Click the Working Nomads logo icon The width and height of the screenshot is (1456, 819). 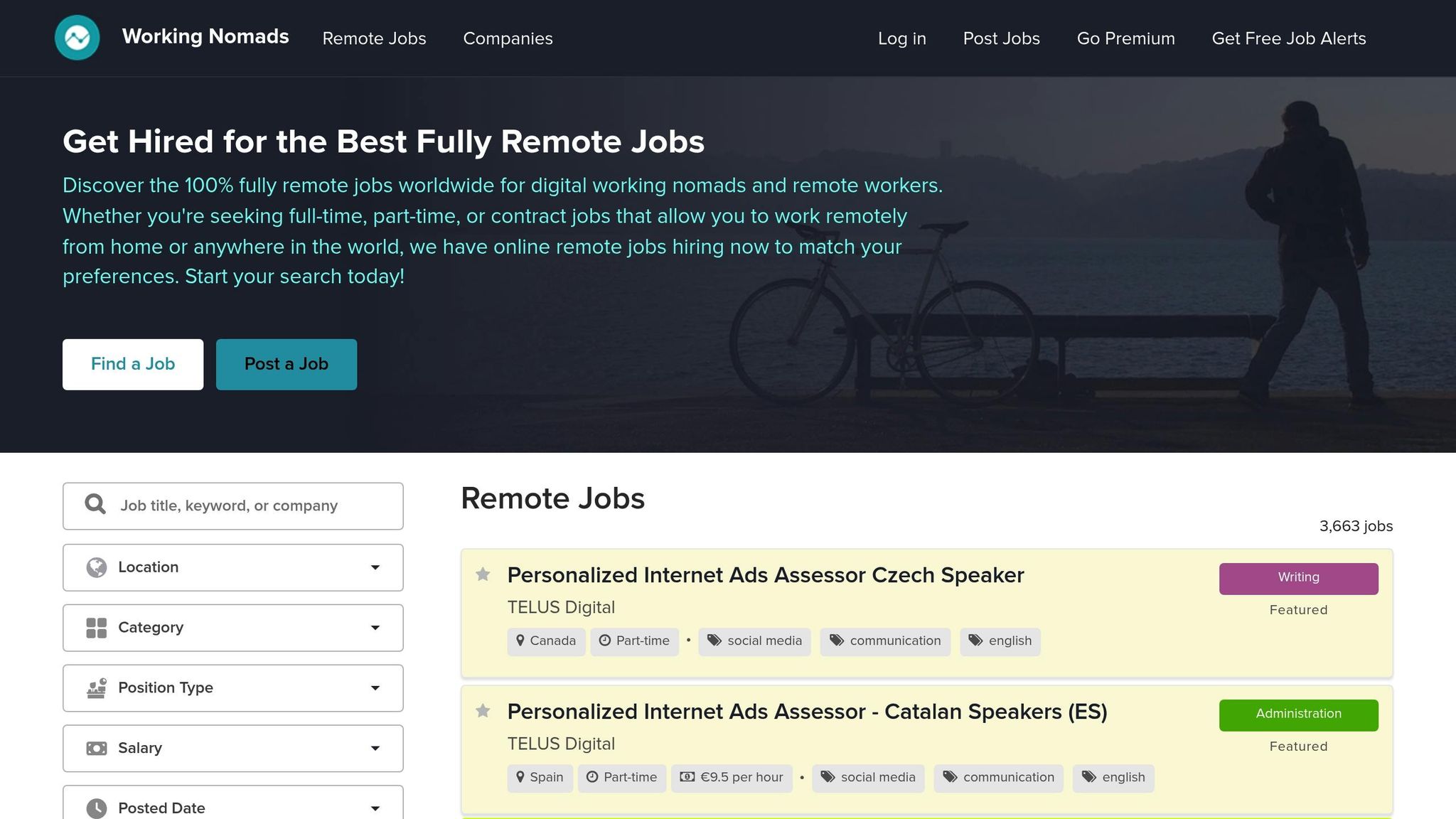click(x=77, y=38)
